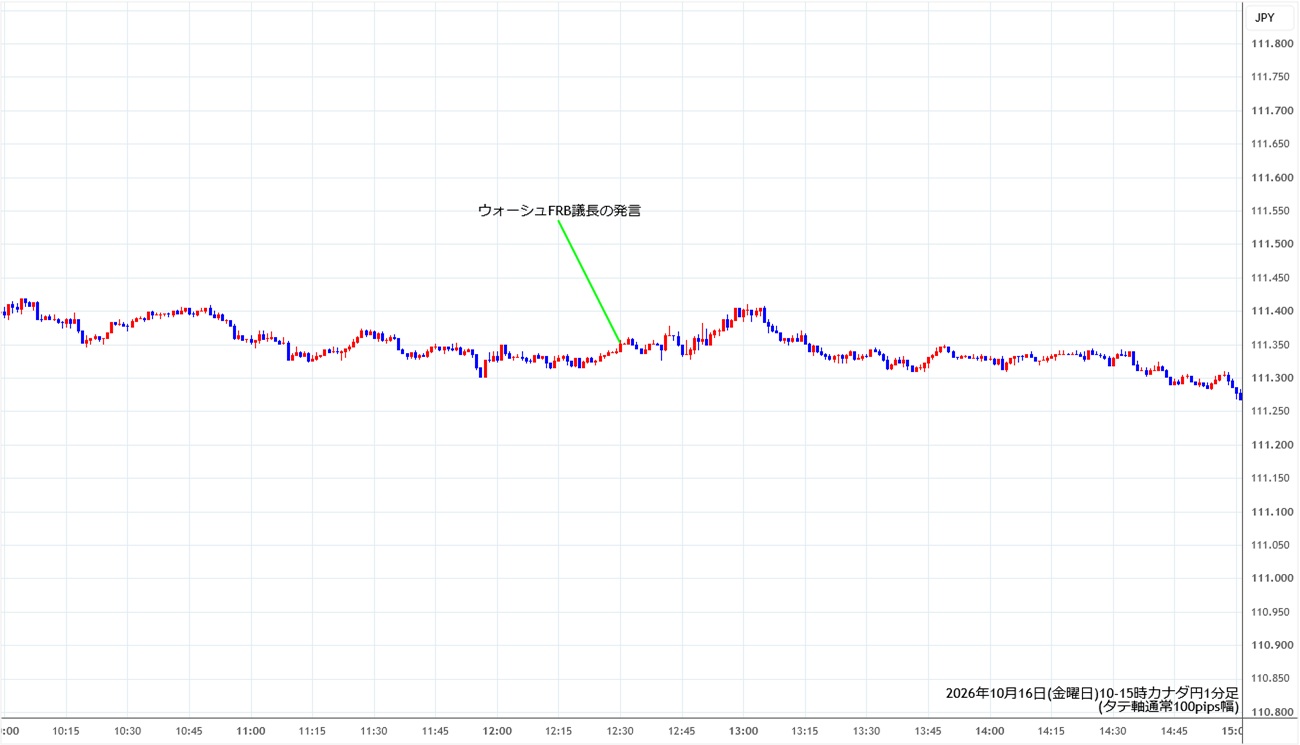The image size is (1300, 745).
Task: Click the 111.350 price axis label
Action: (1271, 345)
